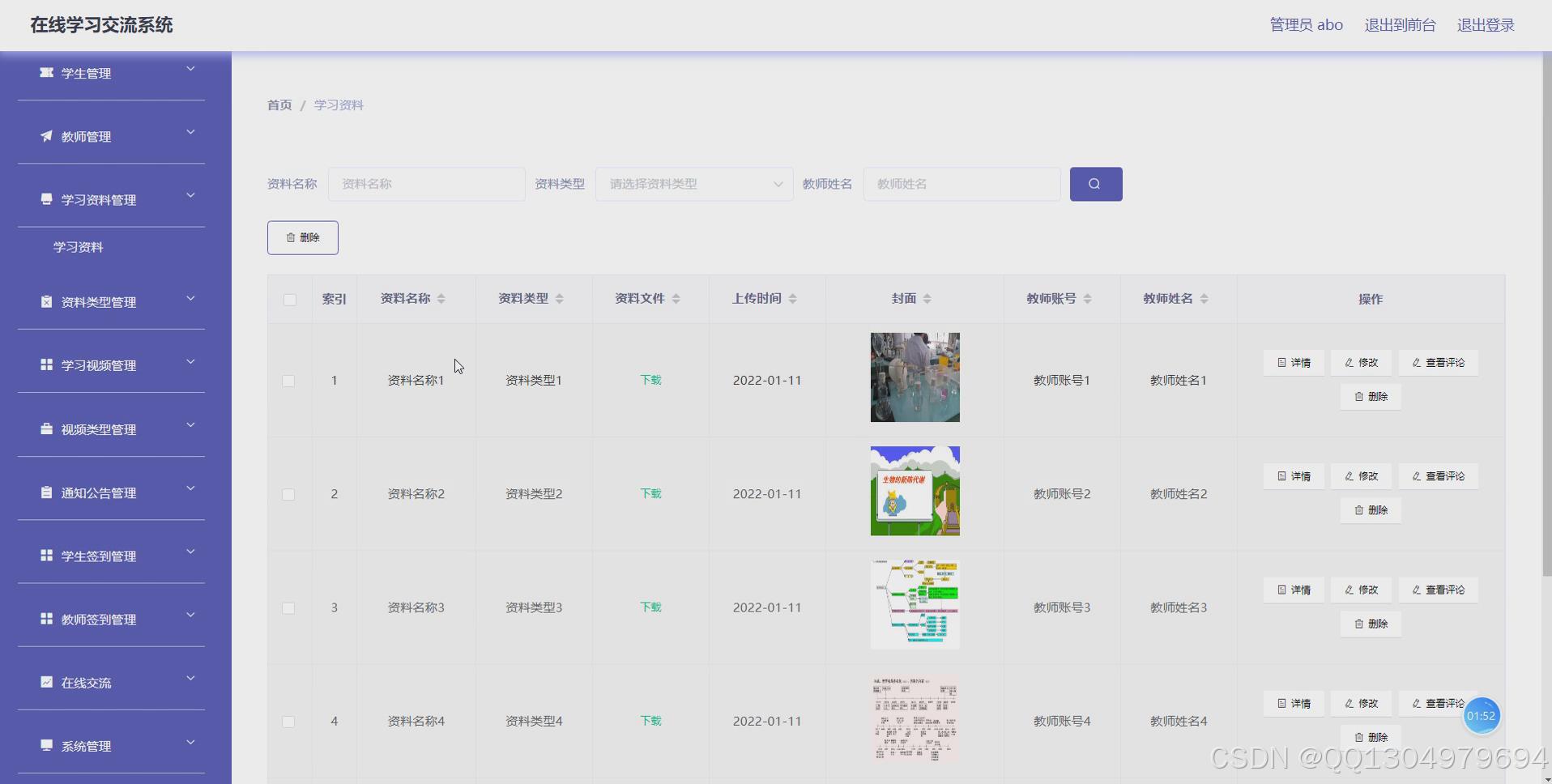
Task: Open 学习视频管理 via its sidebar icon
Action: [x=46, y=364]
